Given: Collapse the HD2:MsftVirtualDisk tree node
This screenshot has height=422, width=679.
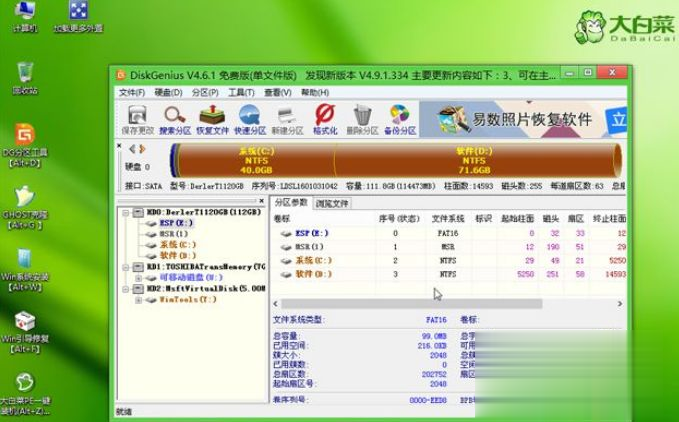Looking at the screenshot, I should click(126, 289).
